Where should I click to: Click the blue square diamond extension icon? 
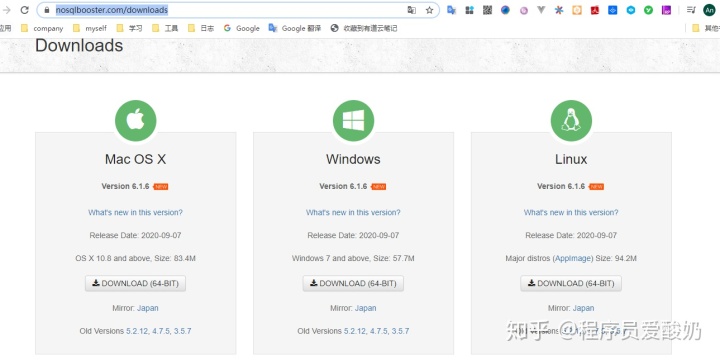[613, 10]
